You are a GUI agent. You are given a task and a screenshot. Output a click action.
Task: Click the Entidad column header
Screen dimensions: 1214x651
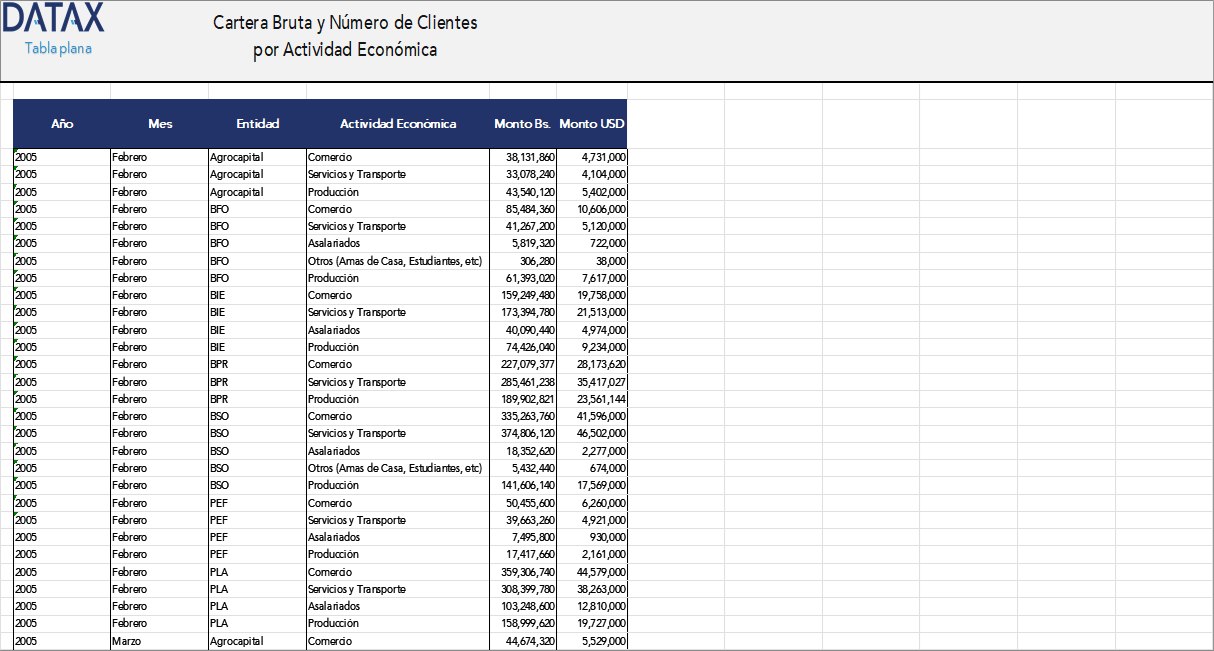257,124
